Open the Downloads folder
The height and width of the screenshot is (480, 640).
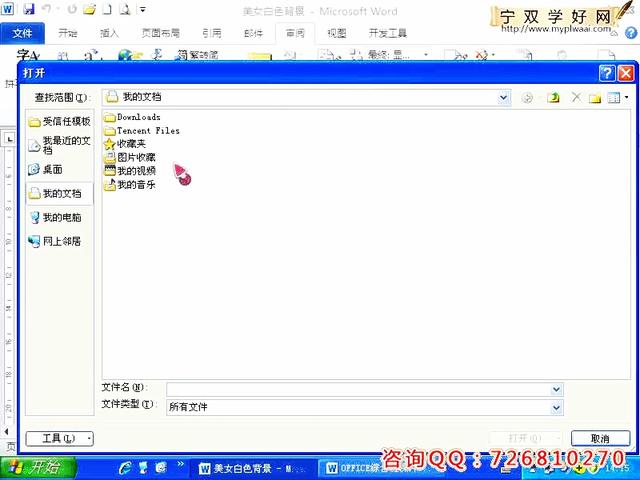(x=132, y=118)
